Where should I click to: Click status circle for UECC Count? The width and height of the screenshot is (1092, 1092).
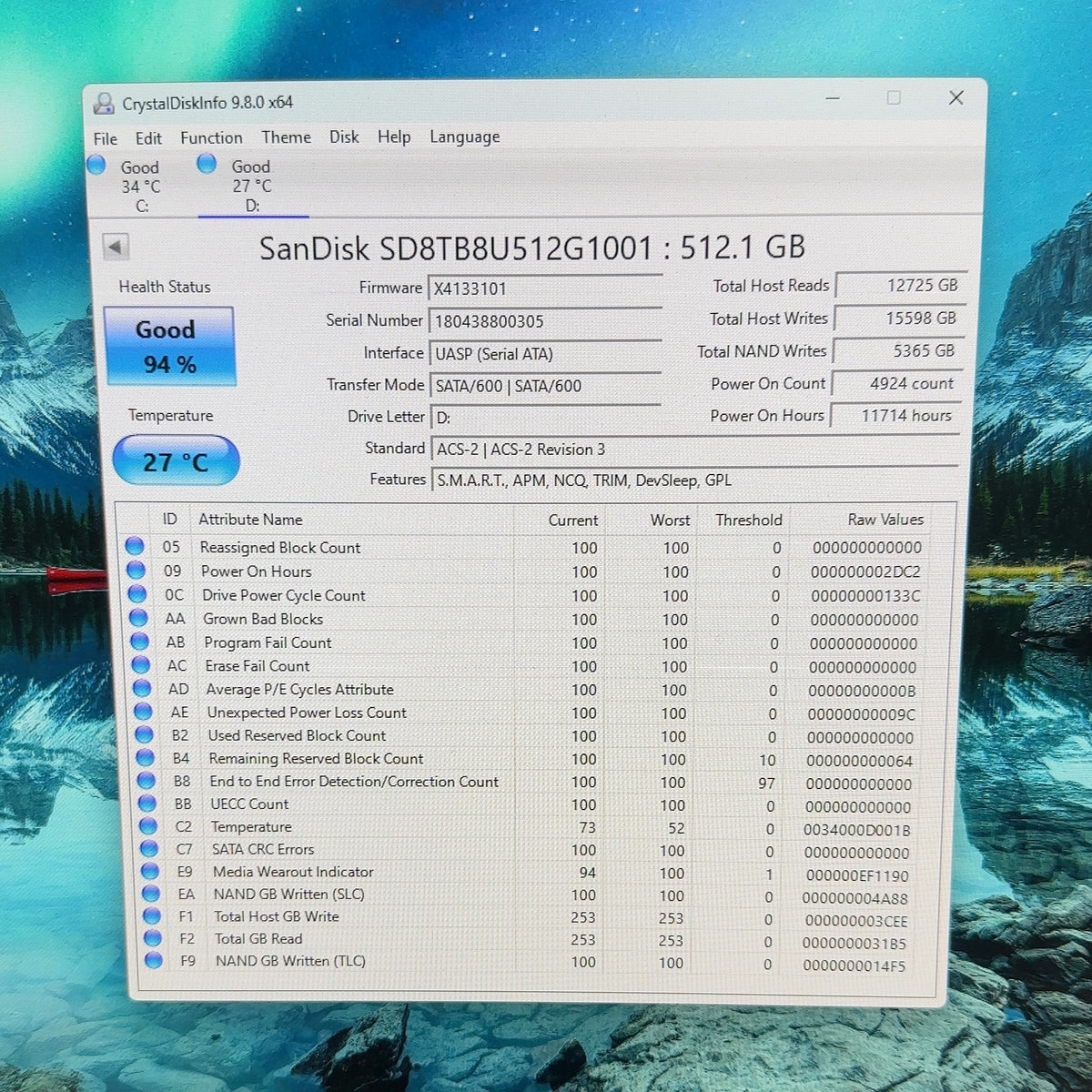click(147, 803)
